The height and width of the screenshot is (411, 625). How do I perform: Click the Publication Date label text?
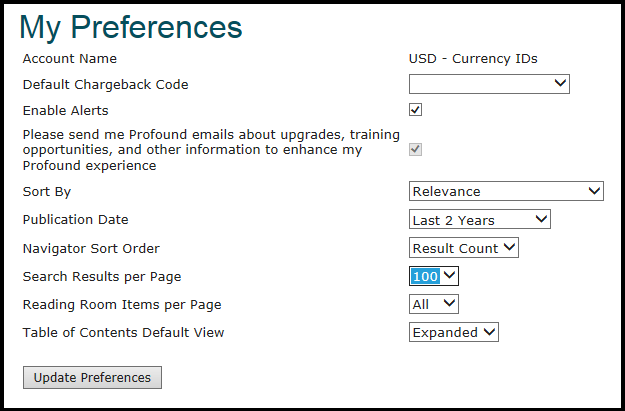click(75, 220)
